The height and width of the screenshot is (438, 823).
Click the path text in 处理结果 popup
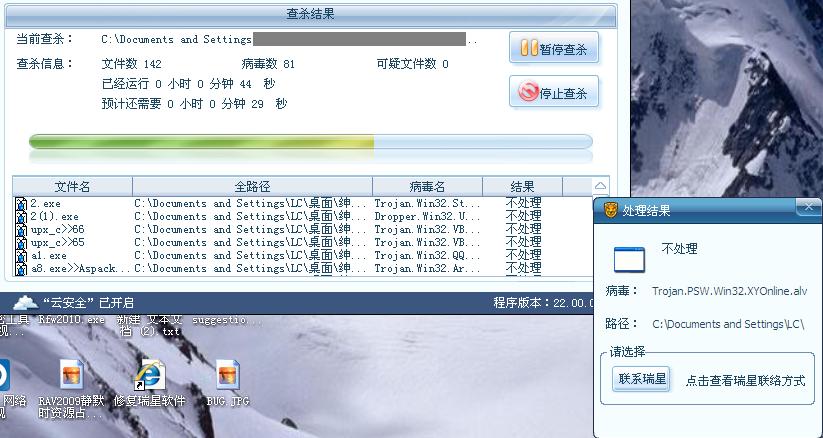(728, 324)
